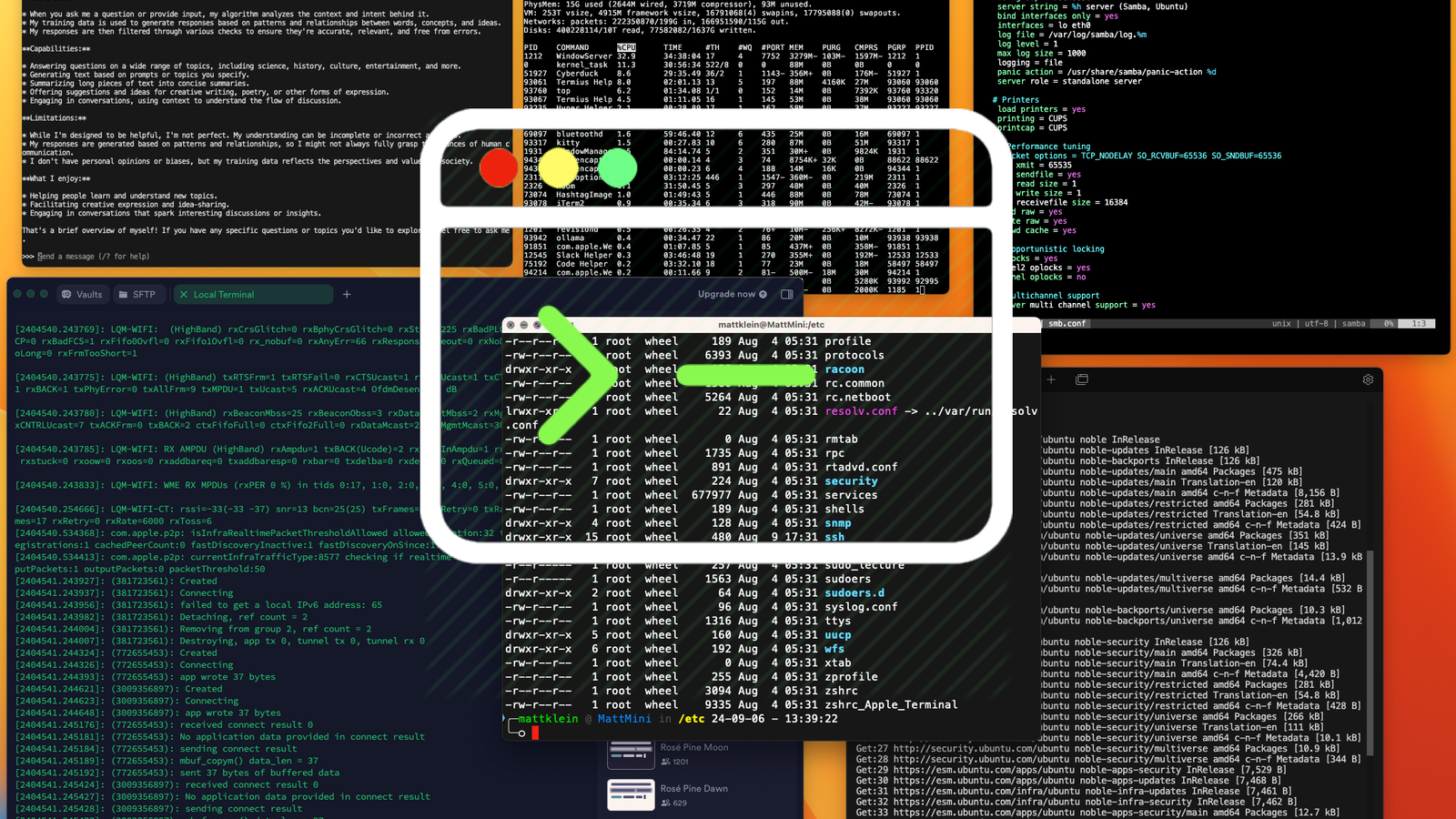This screenshot has height=819, width=1456.
Task: Click the 'snmp' directory entry
Action: click(x=838, y=523)
